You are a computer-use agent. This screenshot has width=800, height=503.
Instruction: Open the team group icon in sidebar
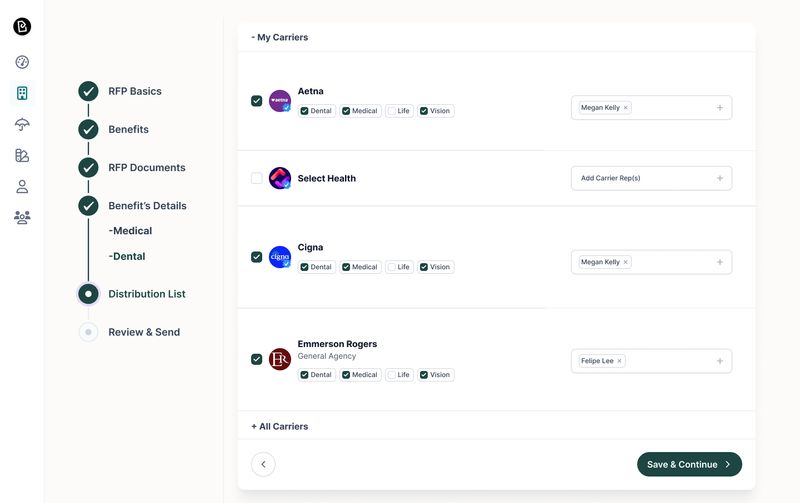pos(22,217)
